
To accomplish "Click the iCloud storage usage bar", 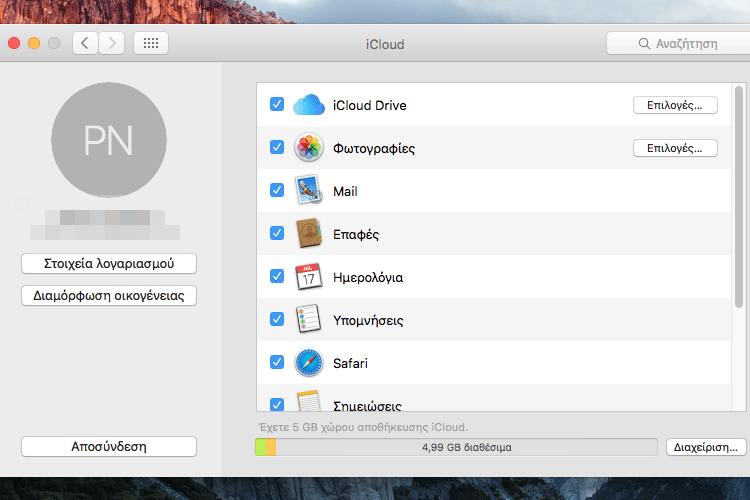I will [456, 447].
